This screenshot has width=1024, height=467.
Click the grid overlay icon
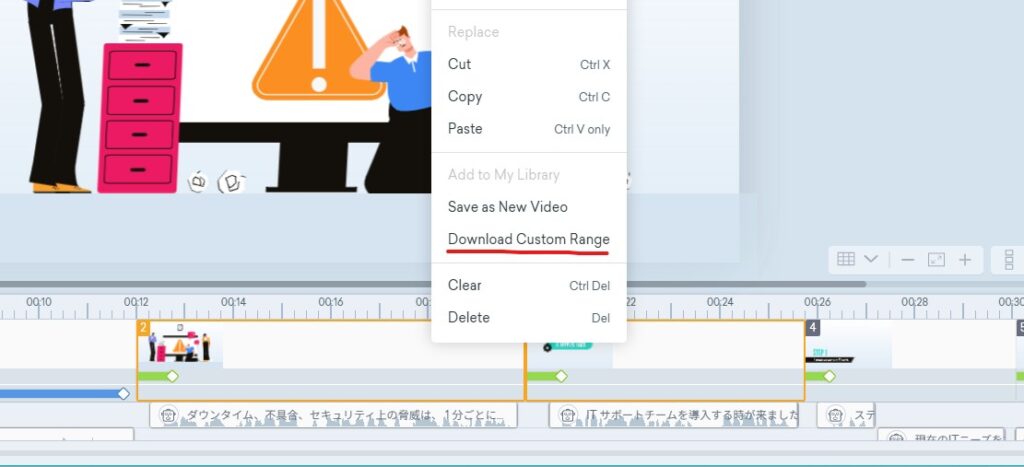846,260
